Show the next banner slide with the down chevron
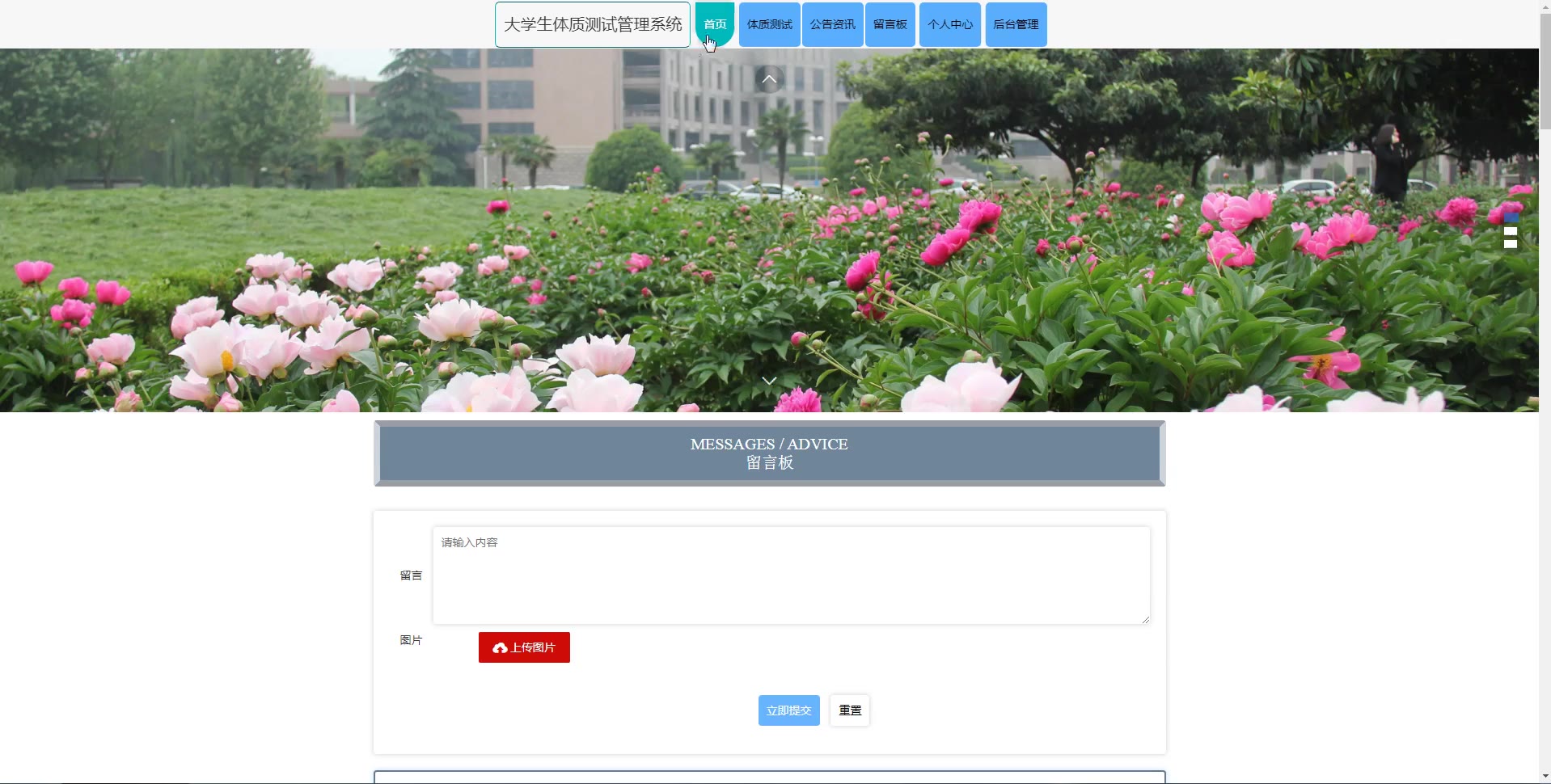Image resolution: width=1551 pixels, height=784 pixels. click(x=769, y=380)
